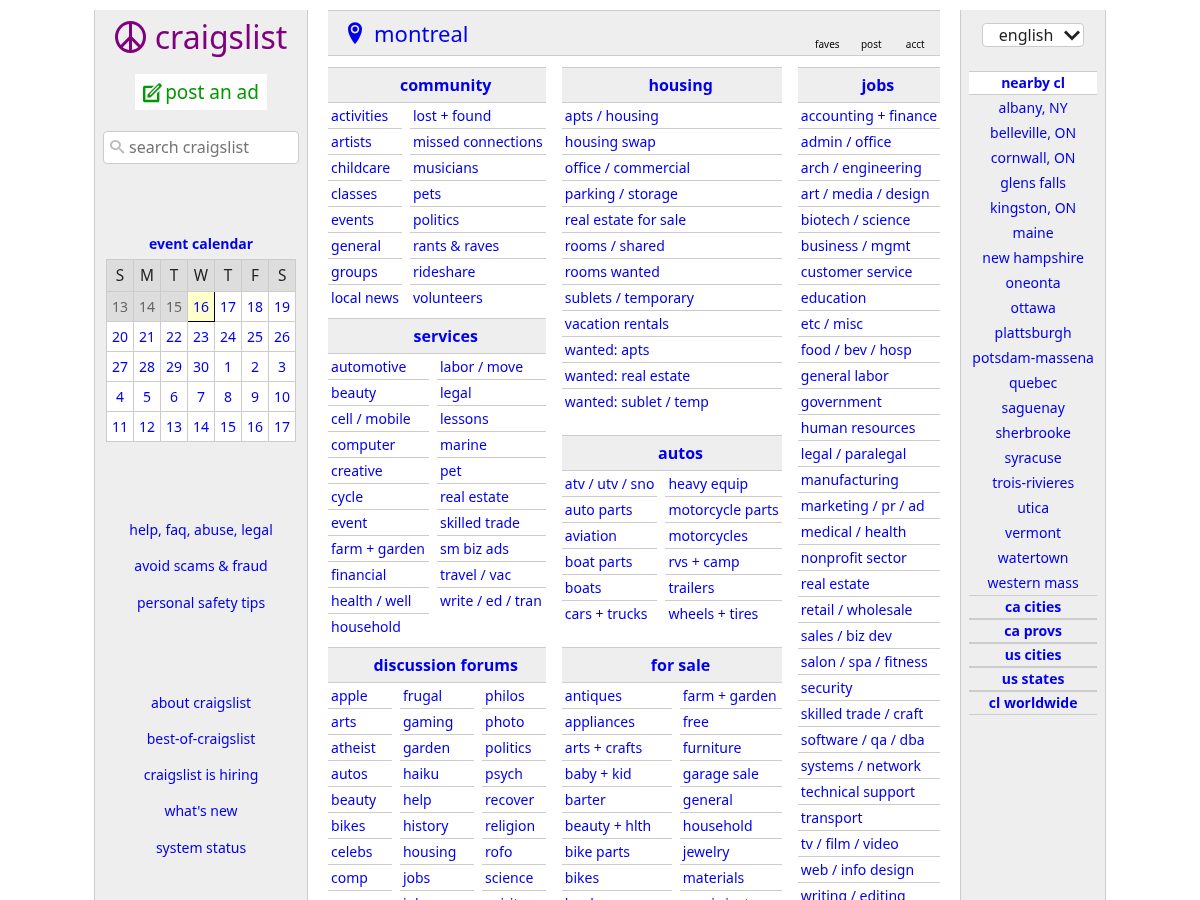Open vacation rentals link
Screen dimensions: 1200x900
click(616, 324)
